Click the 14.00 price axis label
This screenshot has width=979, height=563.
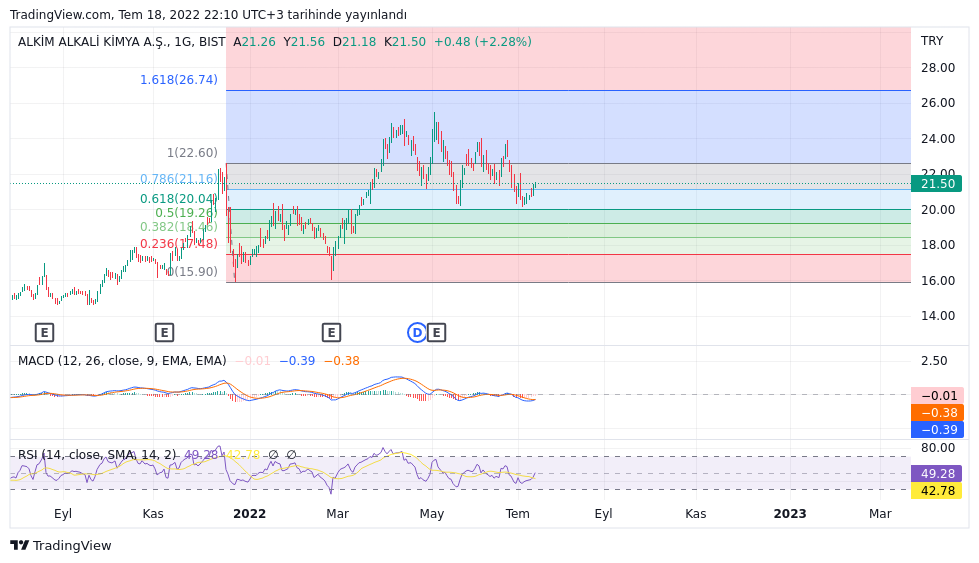938,316
